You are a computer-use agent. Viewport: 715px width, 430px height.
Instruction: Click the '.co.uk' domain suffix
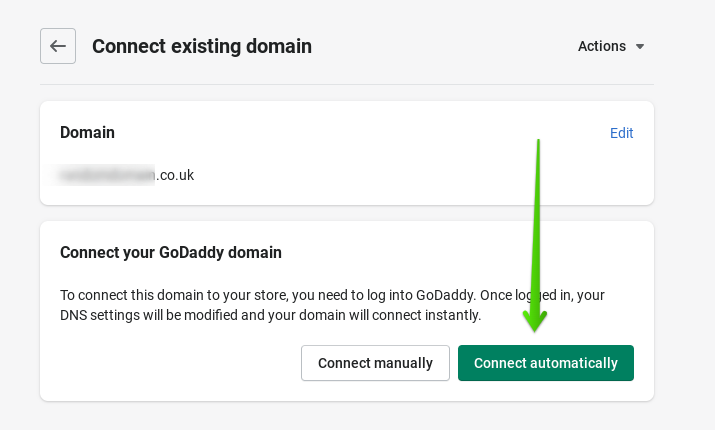pyautogui.click(x=175, y=175)
